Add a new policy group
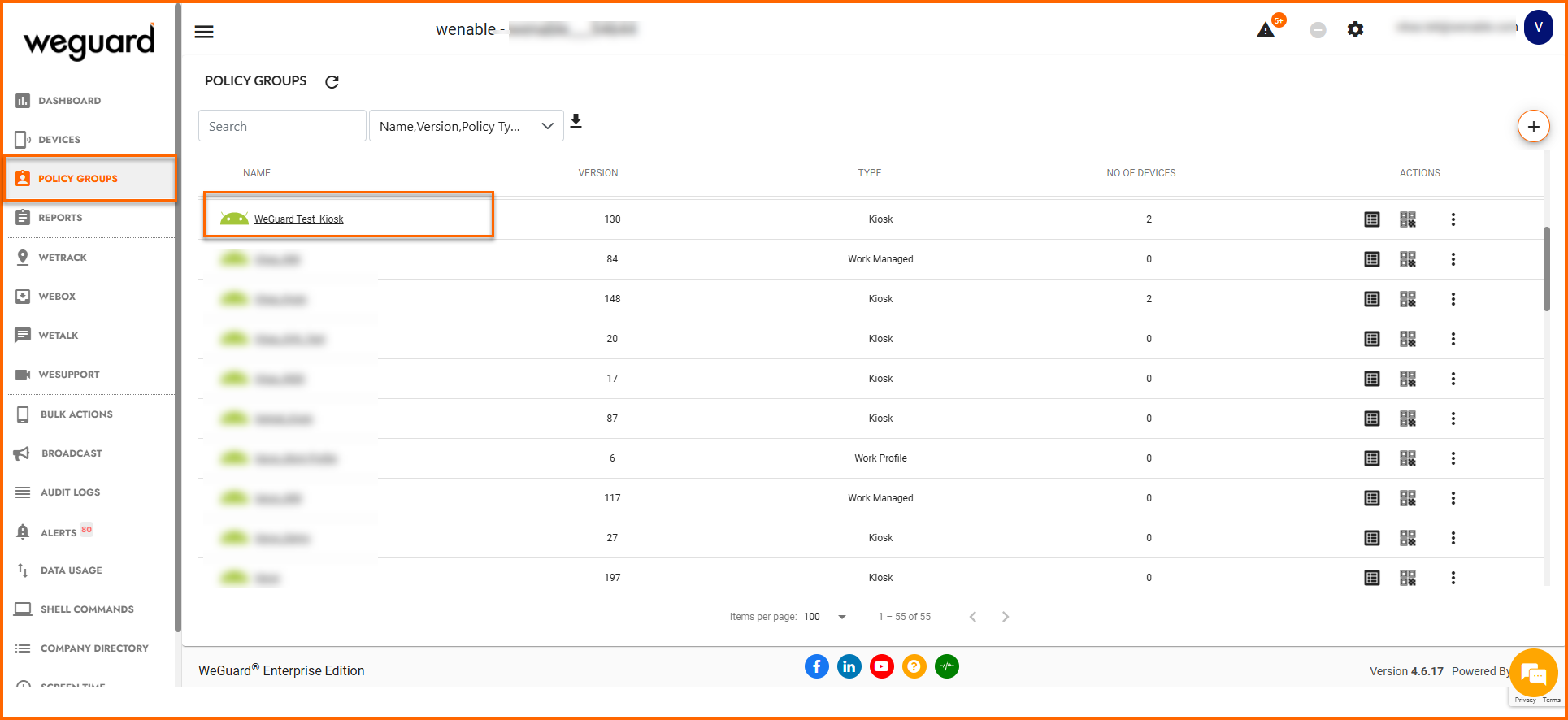Viewport: 1568px width, 720px height. click(x=1533, y=126)
